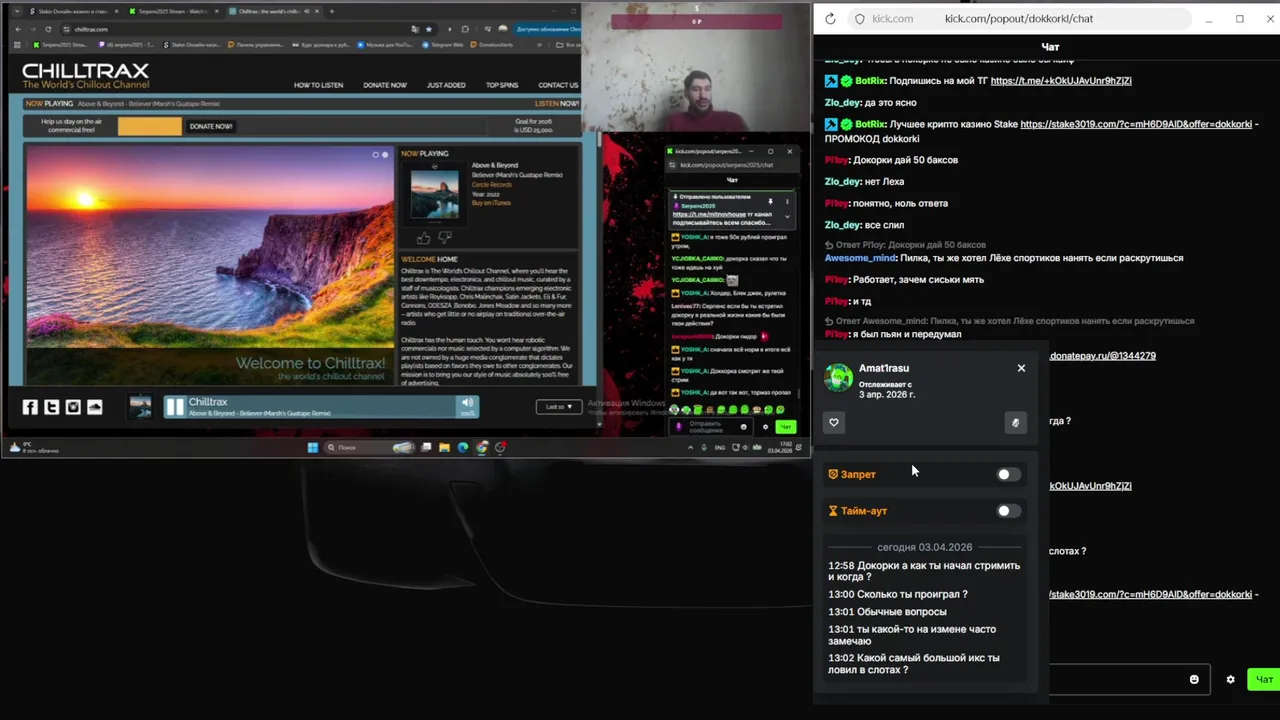Open Windows Start button on taskbar
Screen dimensions: 1280x720
pyautogui.click(x=312, y=447)
